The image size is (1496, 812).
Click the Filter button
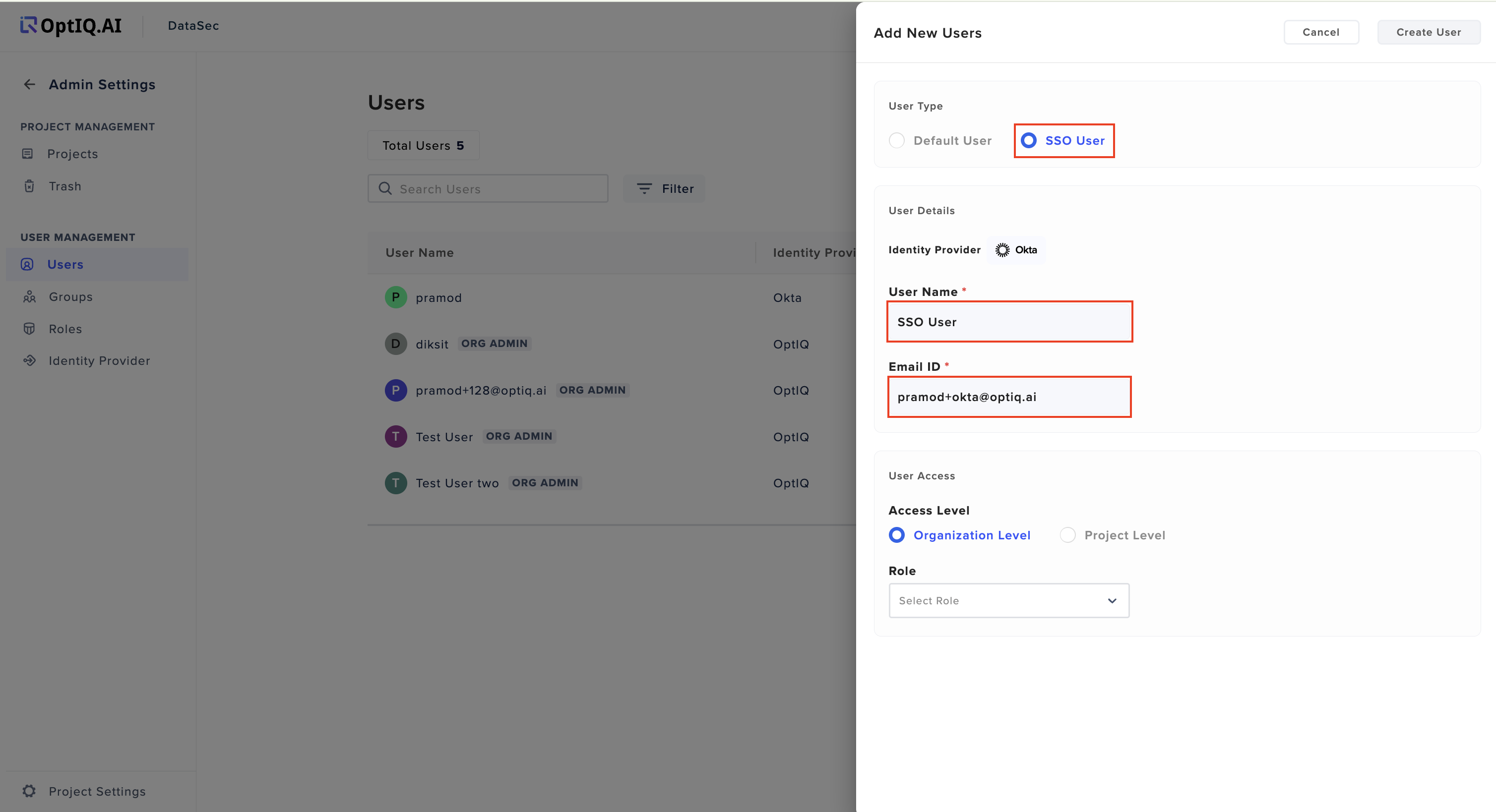pos(664,189)
